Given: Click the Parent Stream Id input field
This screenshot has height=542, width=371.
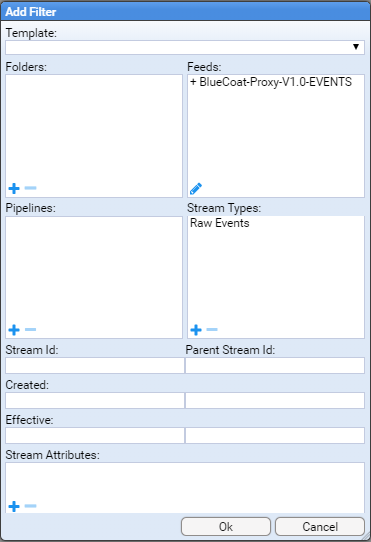Looking at the screenshot, I should 275,365.
